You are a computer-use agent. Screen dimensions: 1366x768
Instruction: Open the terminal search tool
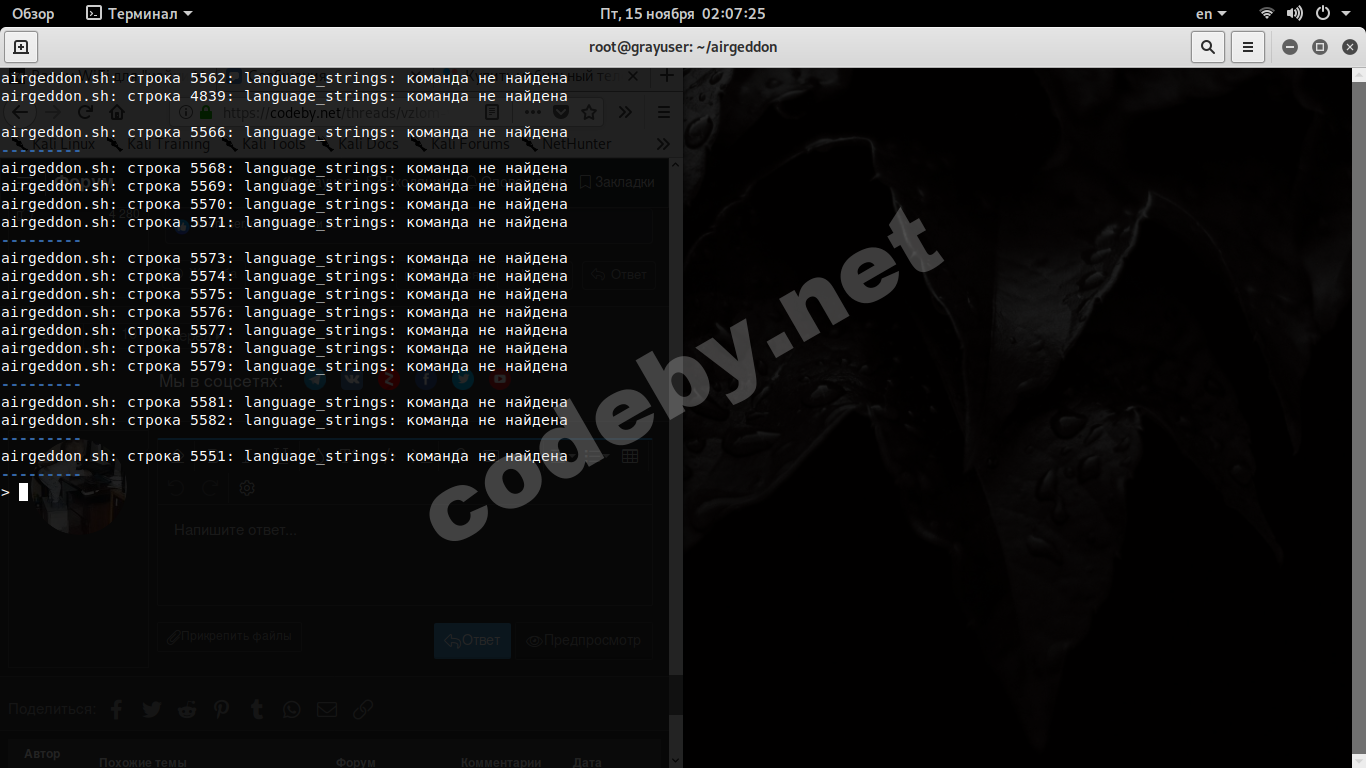[1208, 47]
